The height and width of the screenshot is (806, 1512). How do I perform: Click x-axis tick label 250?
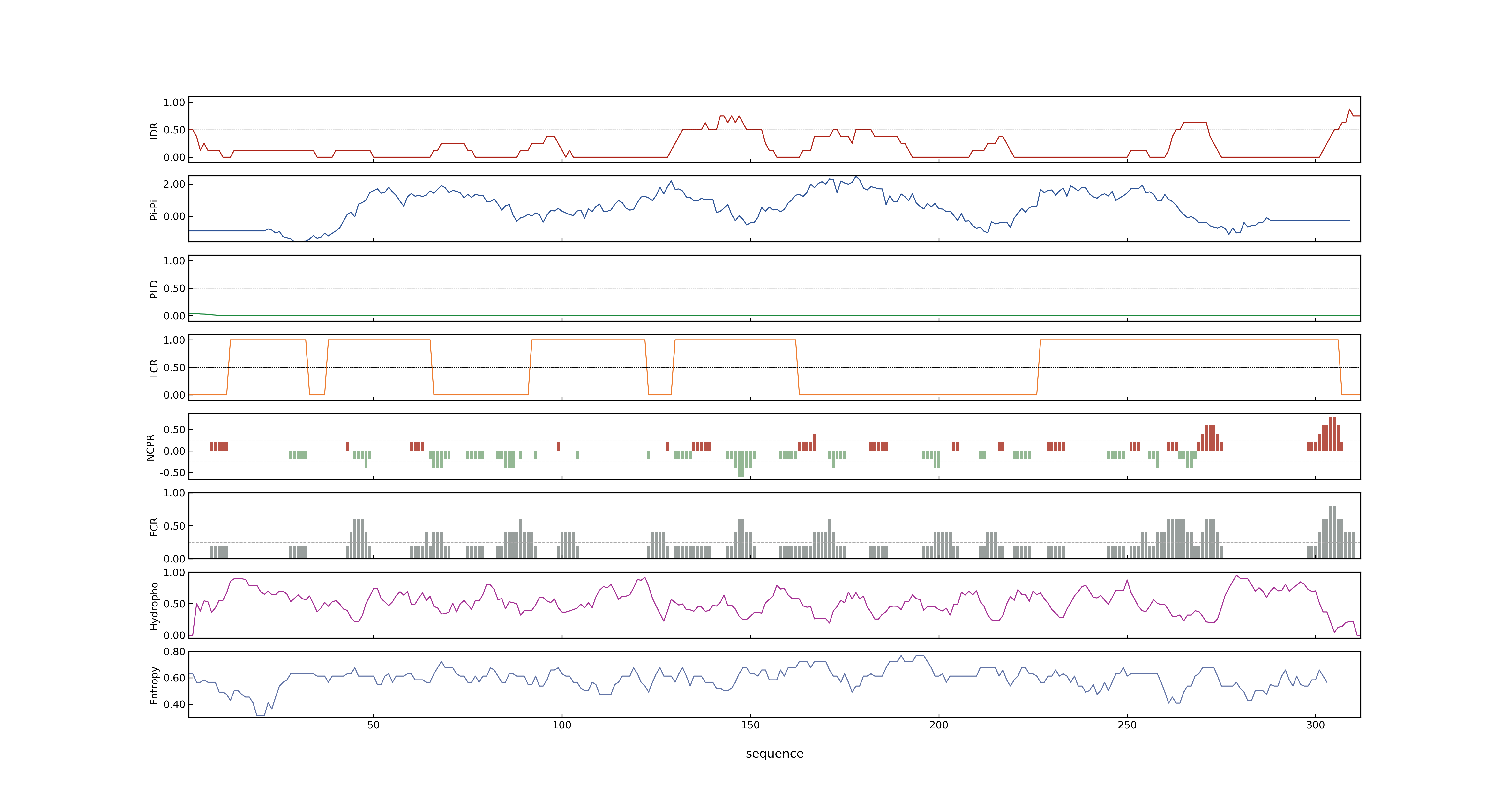click(x=1127, y=725)
